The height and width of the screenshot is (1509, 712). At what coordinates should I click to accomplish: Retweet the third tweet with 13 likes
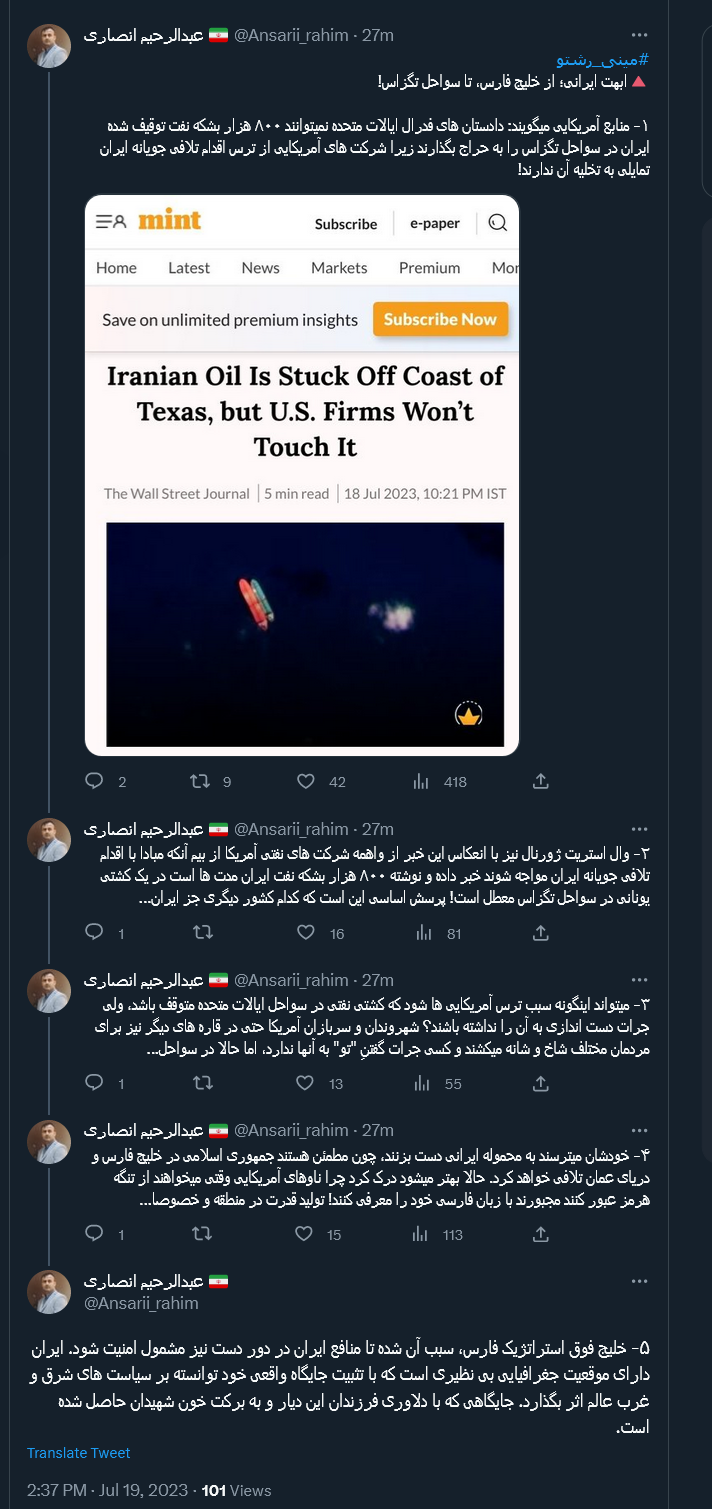tap(201, 1083)
